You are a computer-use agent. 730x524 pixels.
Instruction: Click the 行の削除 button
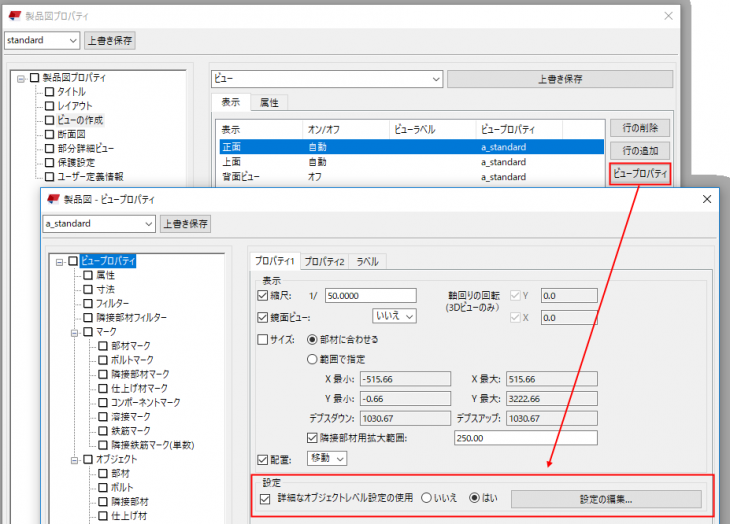[x=640, y=128]
